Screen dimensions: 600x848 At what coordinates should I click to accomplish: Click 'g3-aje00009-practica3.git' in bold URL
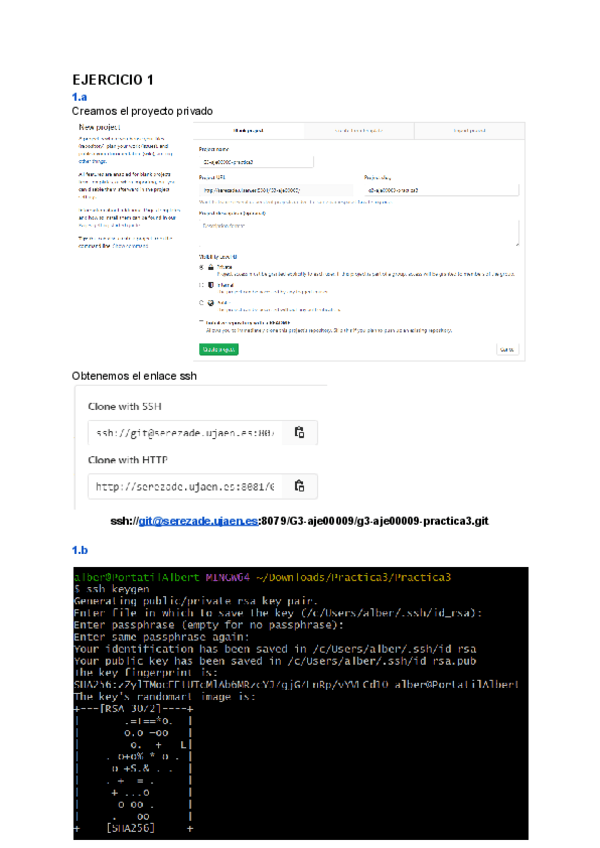coord(422,521)
